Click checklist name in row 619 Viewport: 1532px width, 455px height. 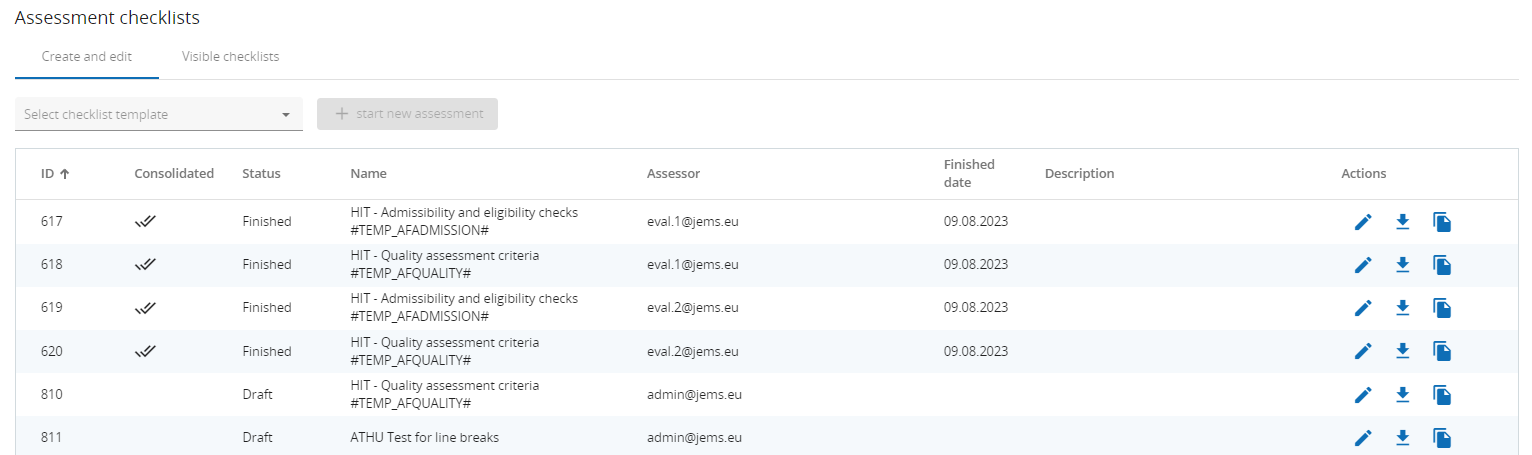[464, 308]
